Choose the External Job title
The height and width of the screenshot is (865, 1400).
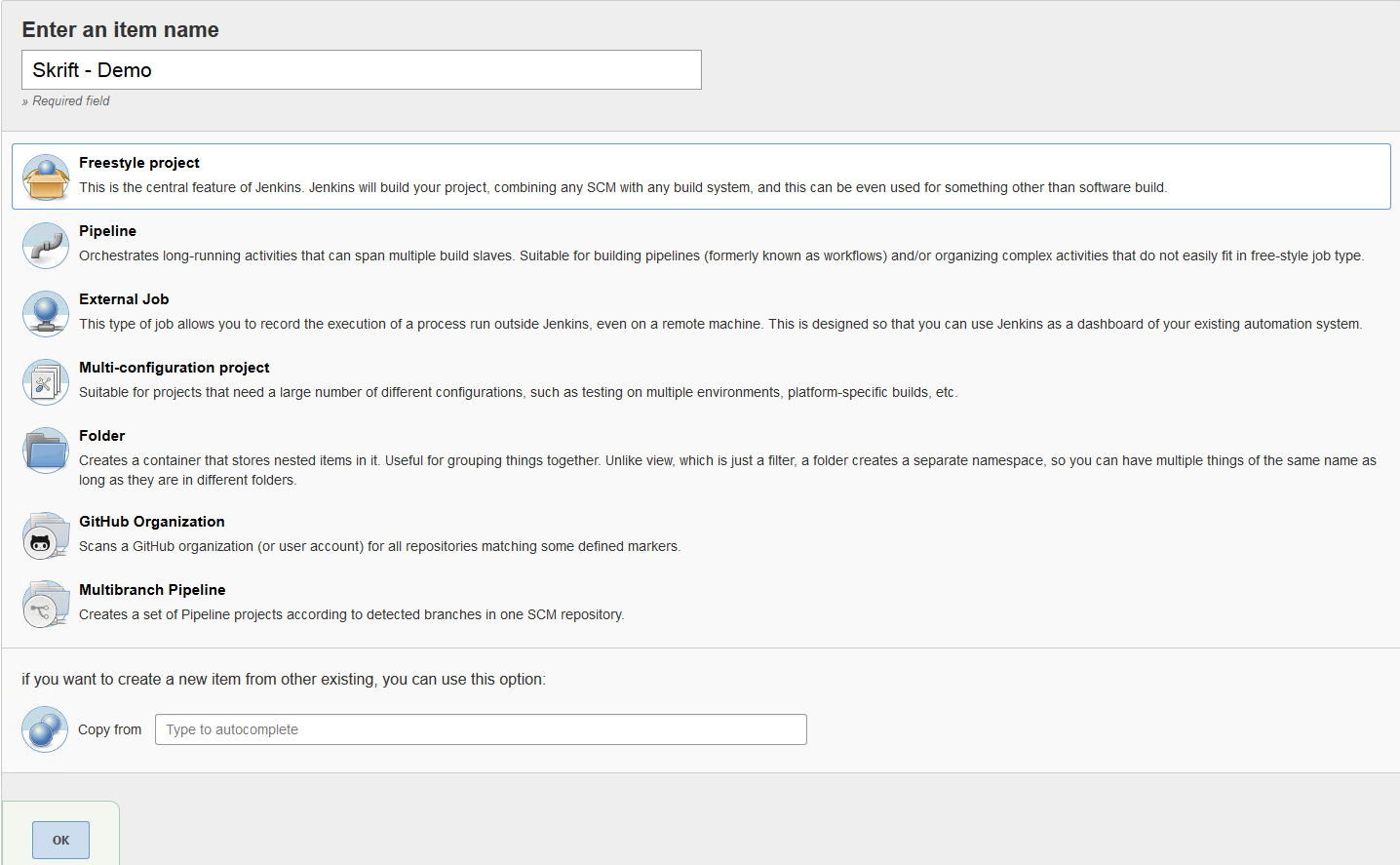point(124,299)
